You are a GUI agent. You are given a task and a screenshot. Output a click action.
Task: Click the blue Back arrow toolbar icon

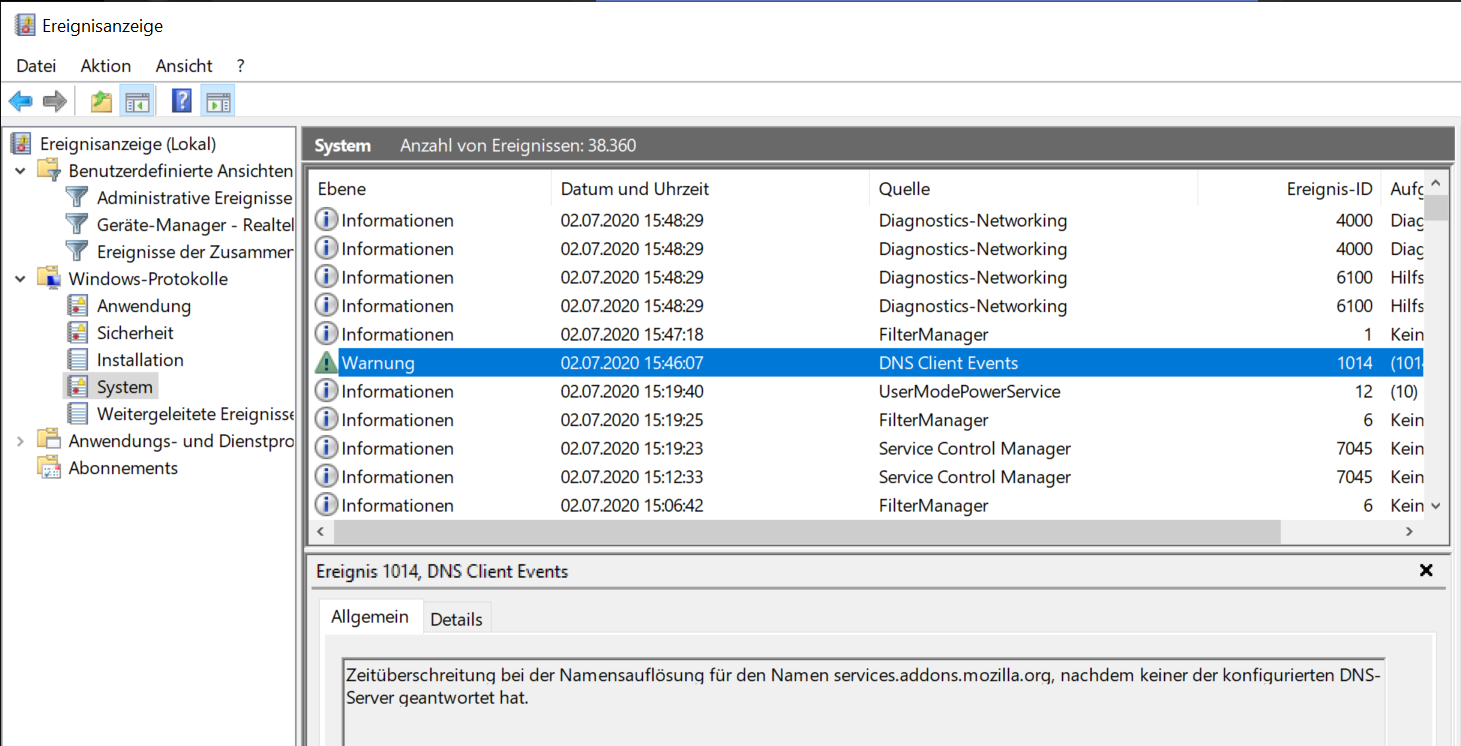[21, 101]
